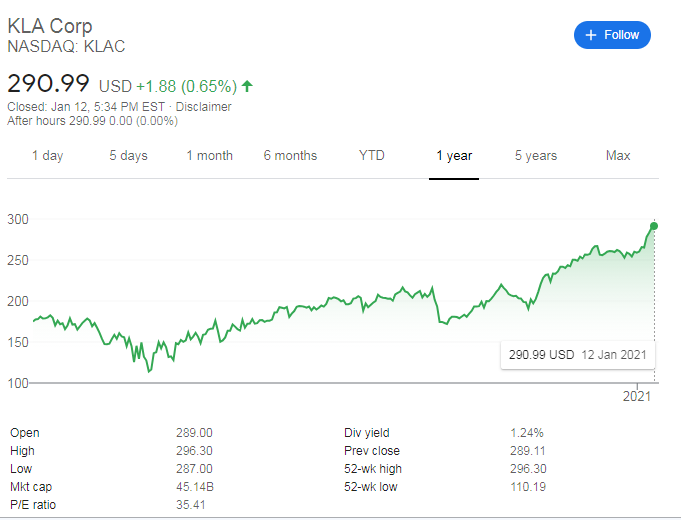Click the 100 y-axis label
681x520 pixels.
[18, 383]
